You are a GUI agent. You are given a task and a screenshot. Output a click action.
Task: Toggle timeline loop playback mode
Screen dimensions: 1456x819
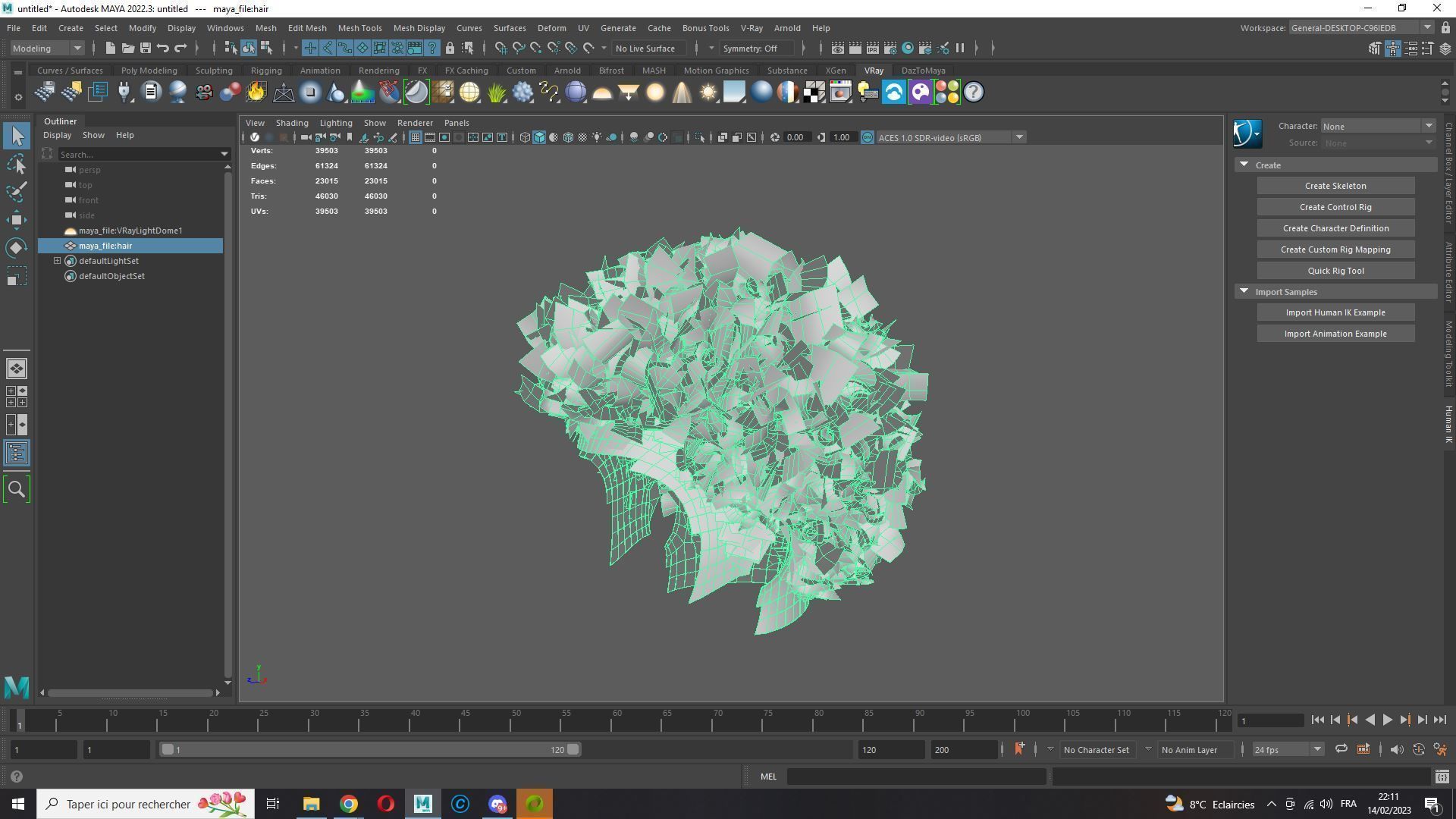(1341, 750)
